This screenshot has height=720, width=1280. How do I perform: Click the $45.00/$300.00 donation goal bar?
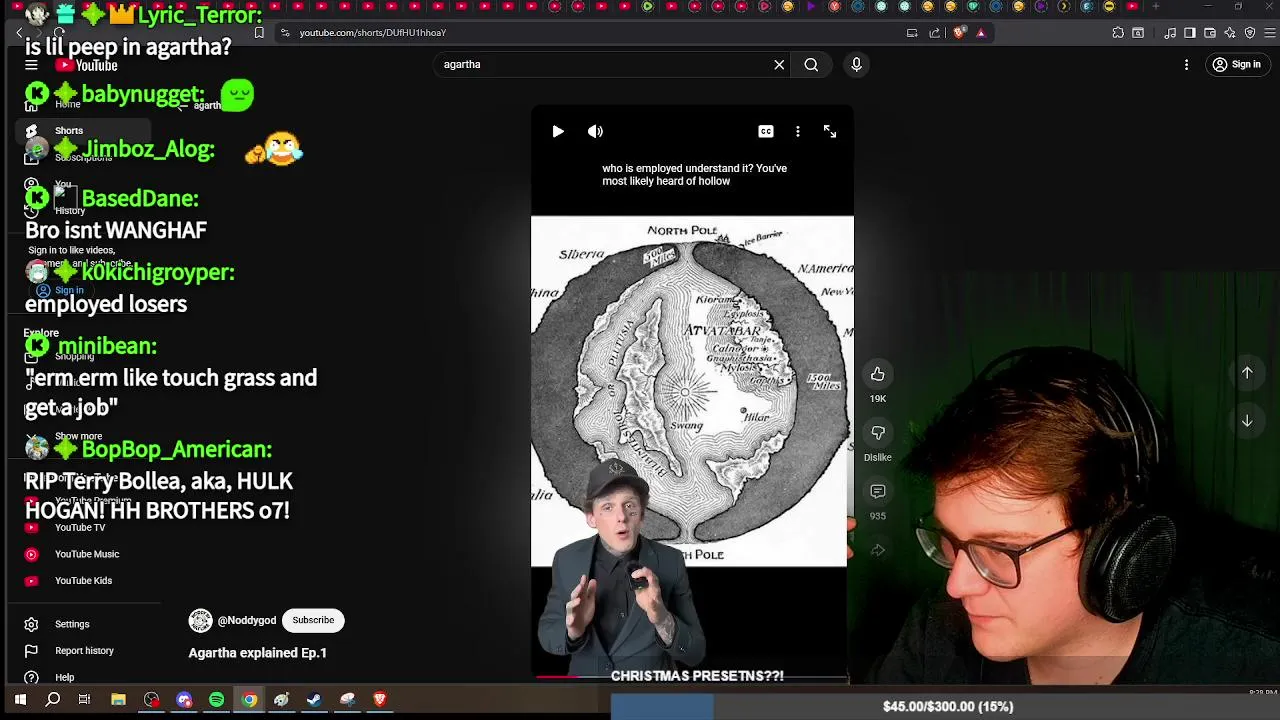pyautogui.click(x=948, y=707)
